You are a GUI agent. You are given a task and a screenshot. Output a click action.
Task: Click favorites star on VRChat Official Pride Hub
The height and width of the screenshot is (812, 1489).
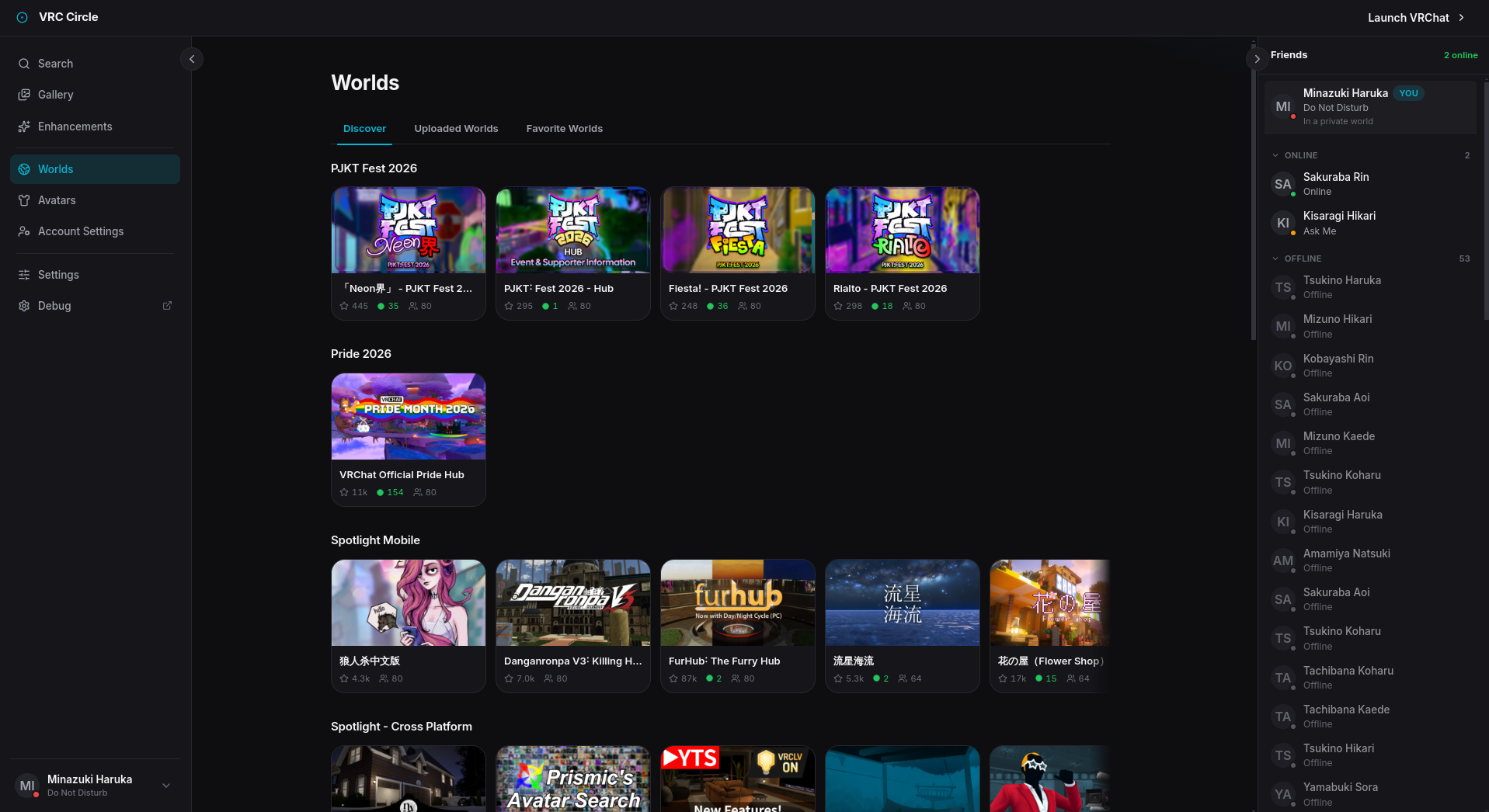pyautogui.click(x=344, y=492)
